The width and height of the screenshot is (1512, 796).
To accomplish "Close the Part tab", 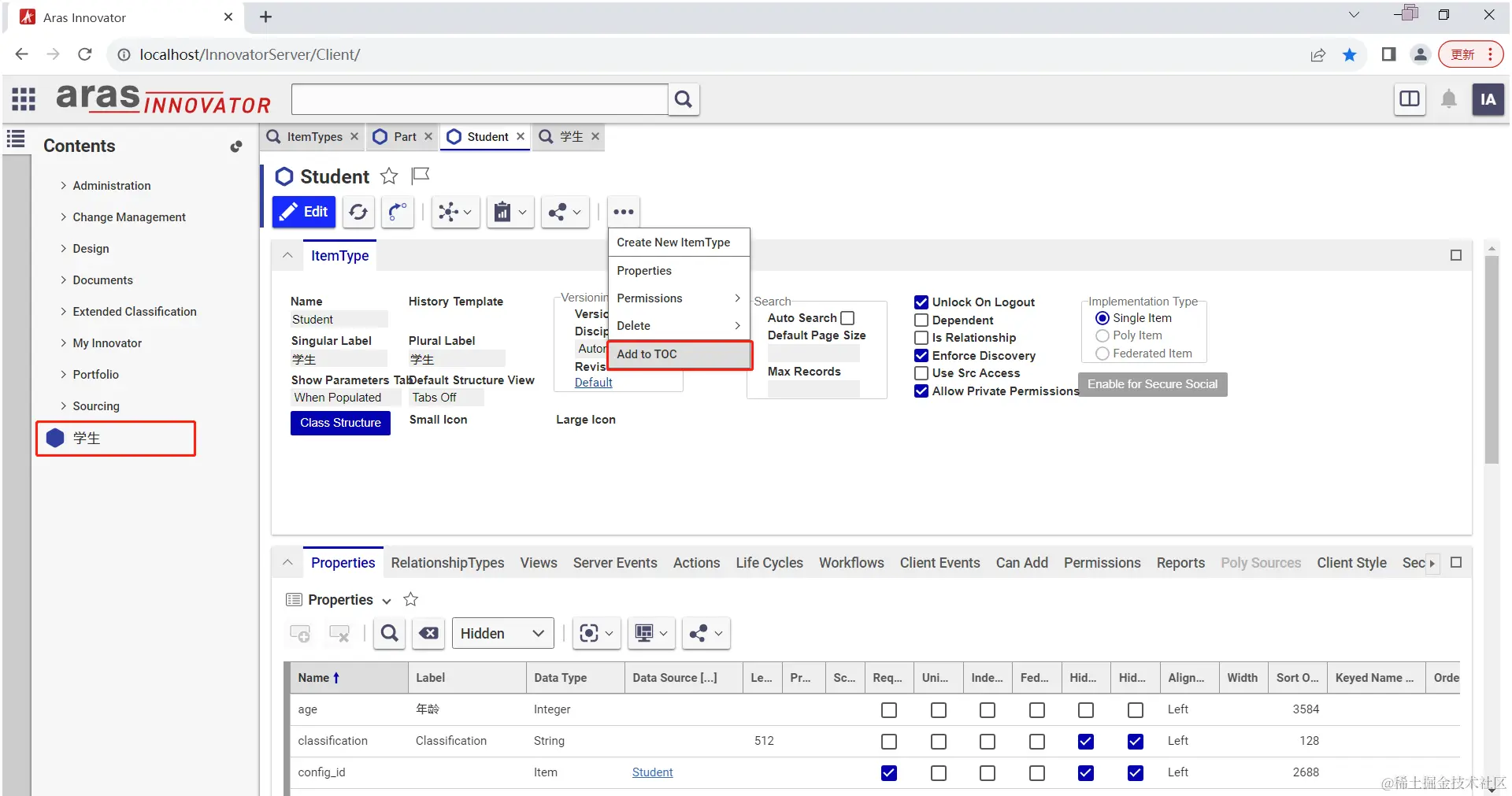I will (428, 136).
